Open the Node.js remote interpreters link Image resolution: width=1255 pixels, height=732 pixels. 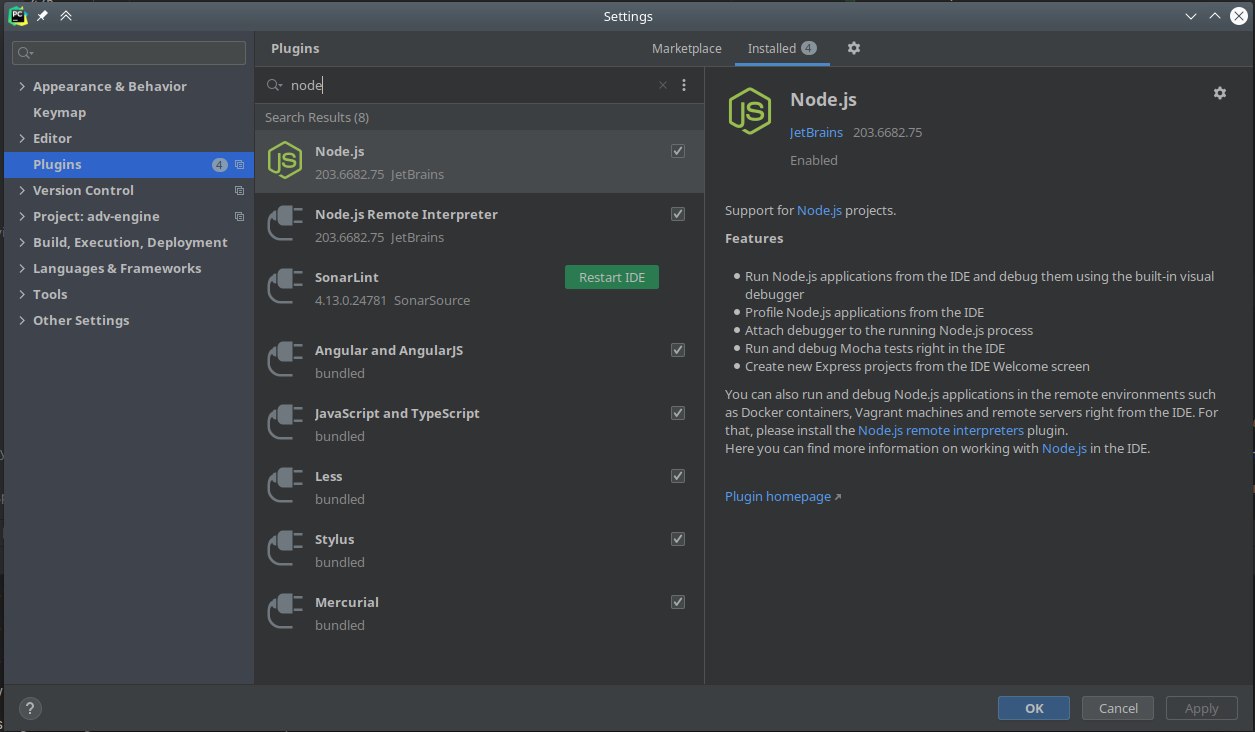(941, 431)
